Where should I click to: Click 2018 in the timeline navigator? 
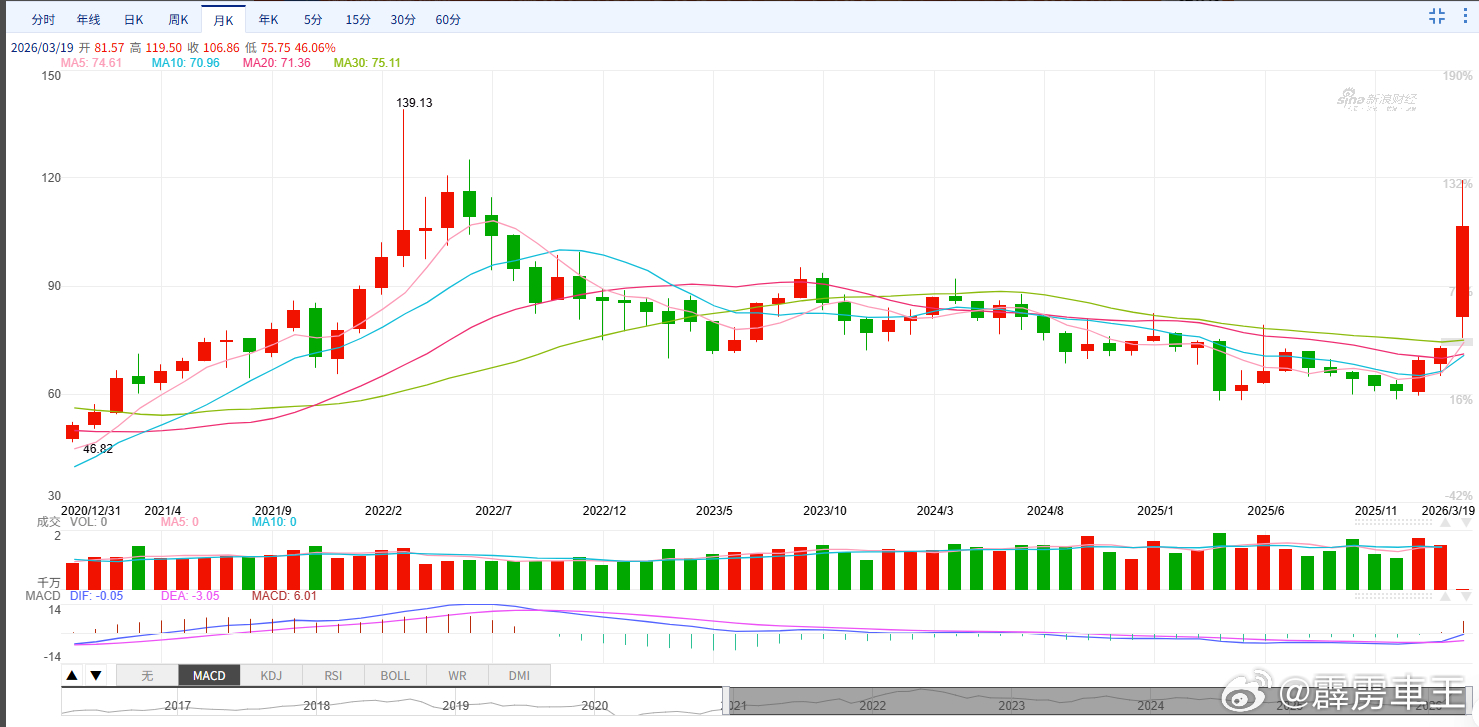pyautogui.click(x=317, y=705)
